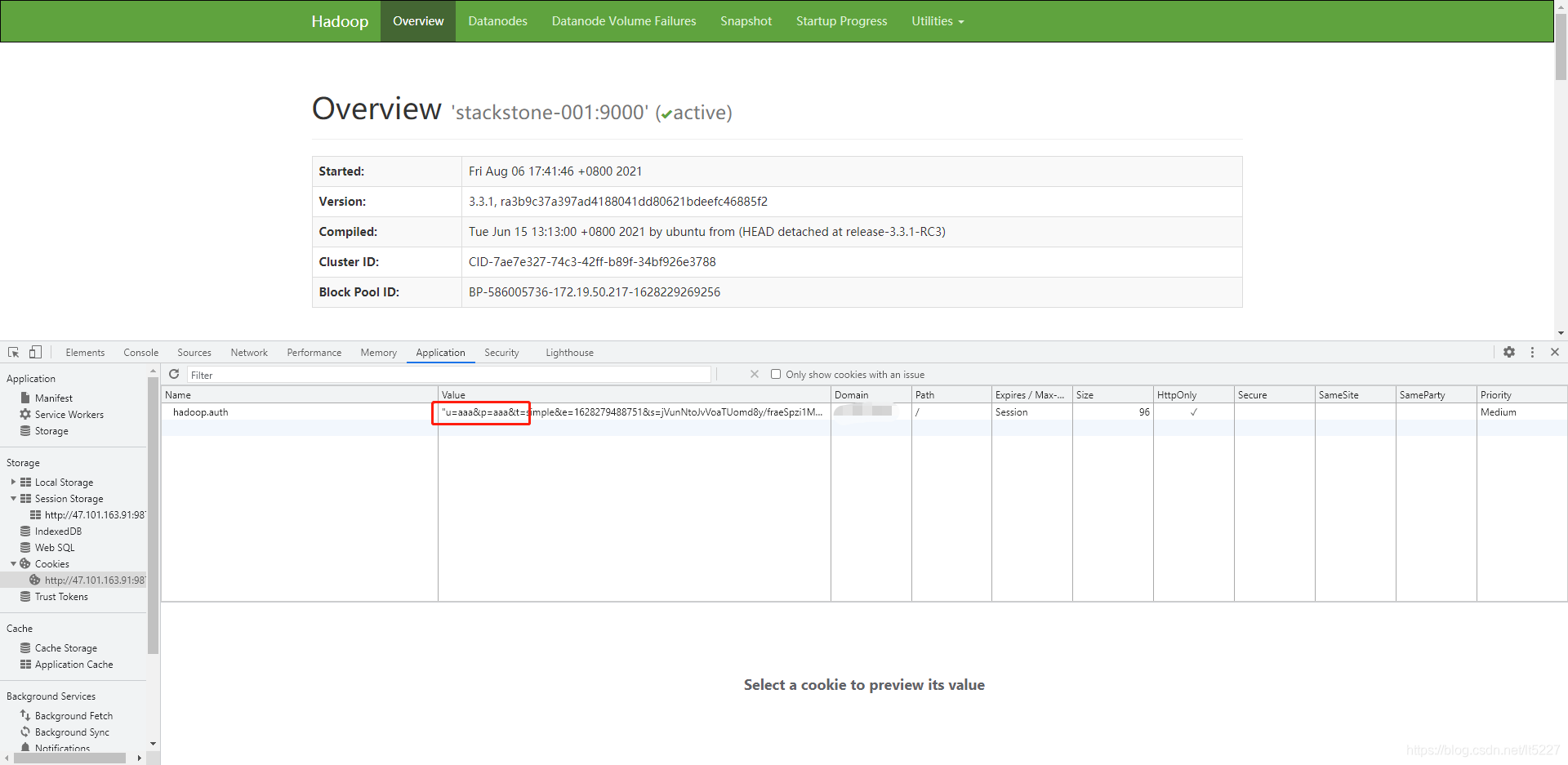This screenshot has width=1568, height=765.
Task: Toggle the device toolbar icon
Action: (35, 352)
